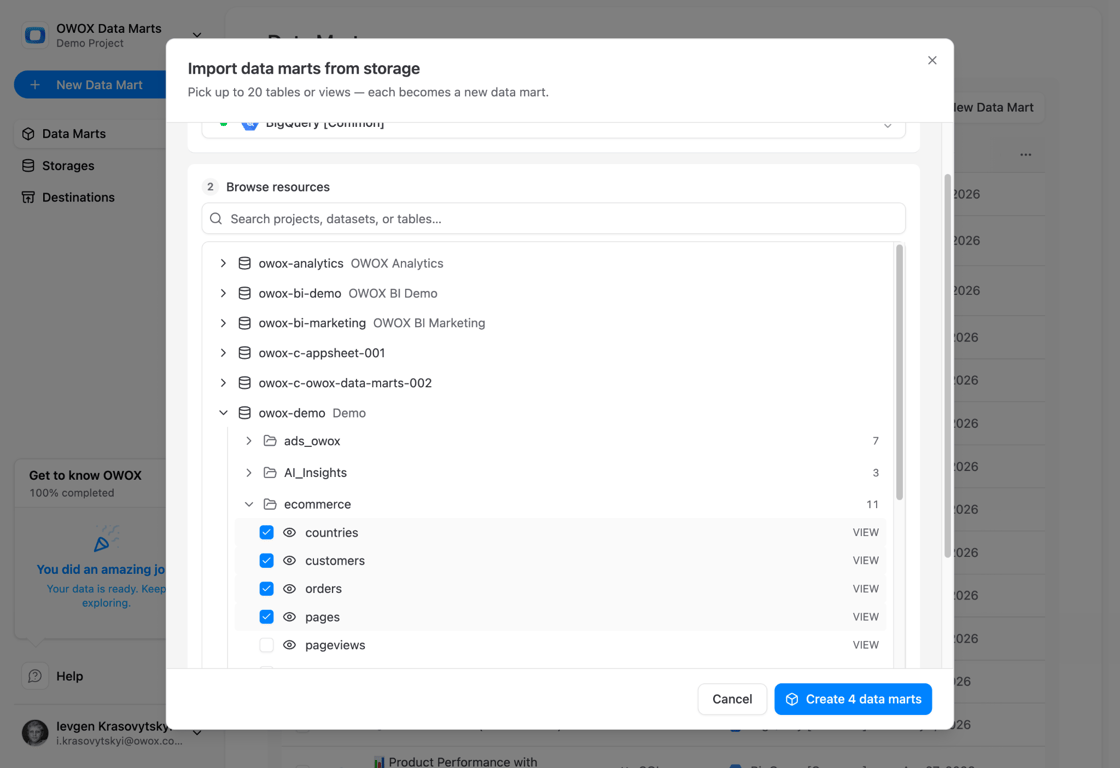Click the dialog outer scrollbar
The width and height of the screenshot is (1120, 768).
coord(948,366)
